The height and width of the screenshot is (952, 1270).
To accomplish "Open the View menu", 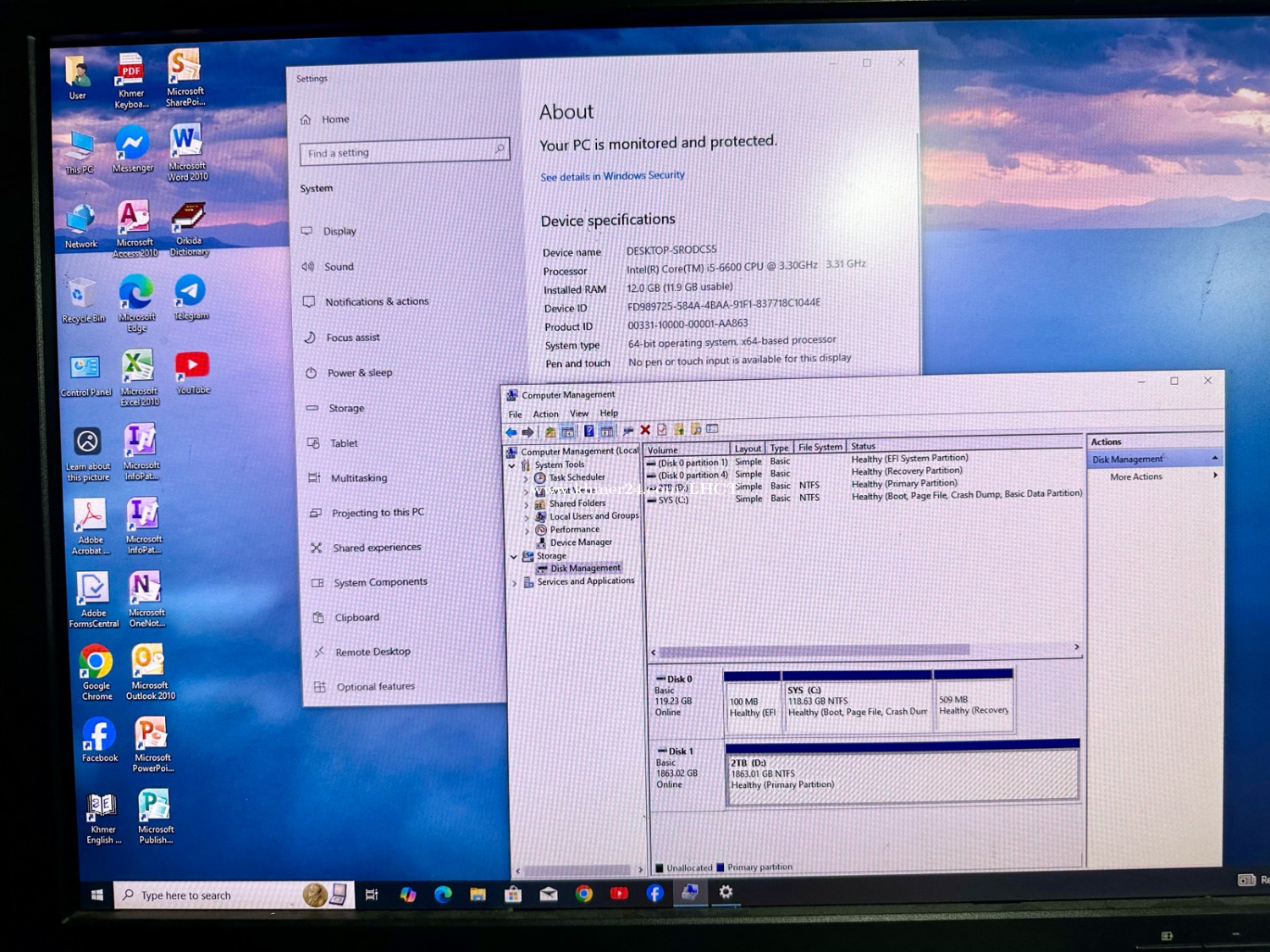I will coord(579,414).
